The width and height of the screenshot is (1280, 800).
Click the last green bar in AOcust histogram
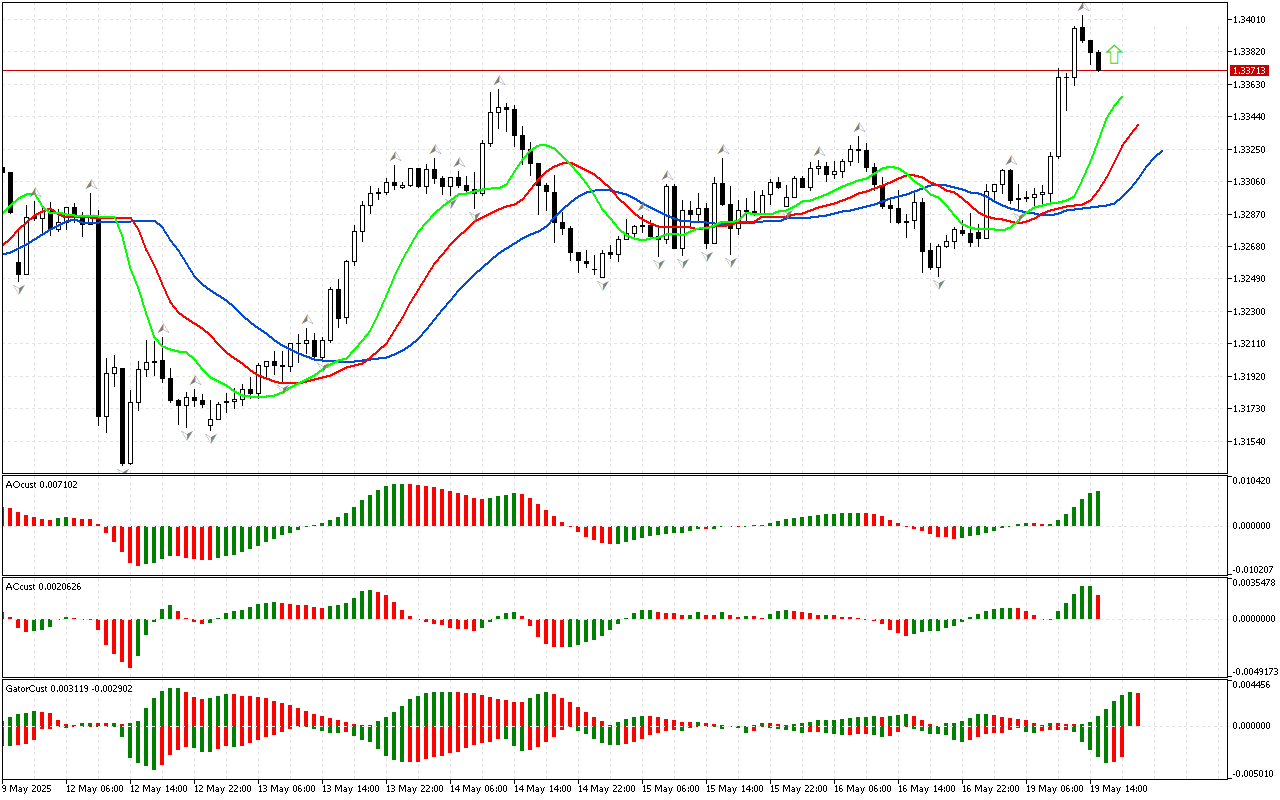pos(1097,509)
